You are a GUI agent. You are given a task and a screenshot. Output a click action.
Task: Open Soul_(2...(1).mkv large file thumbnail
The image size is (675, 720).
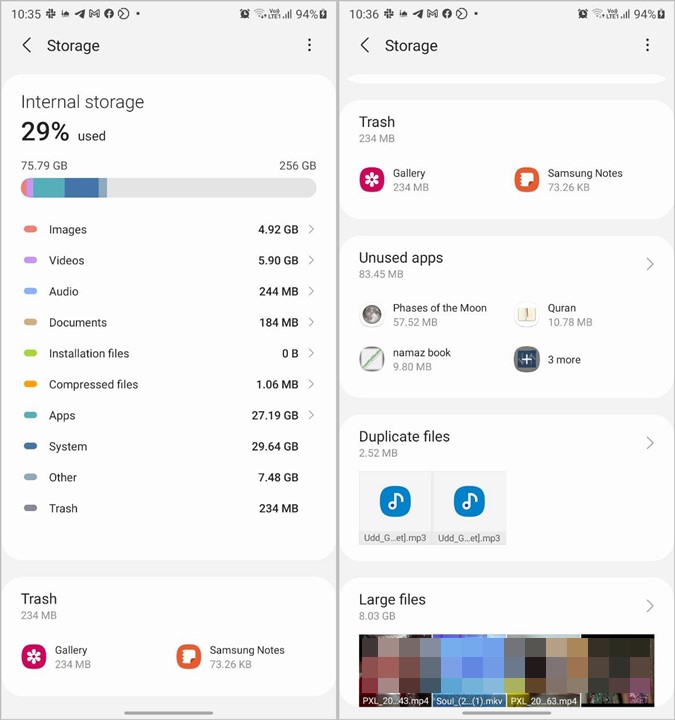(469, 670)
